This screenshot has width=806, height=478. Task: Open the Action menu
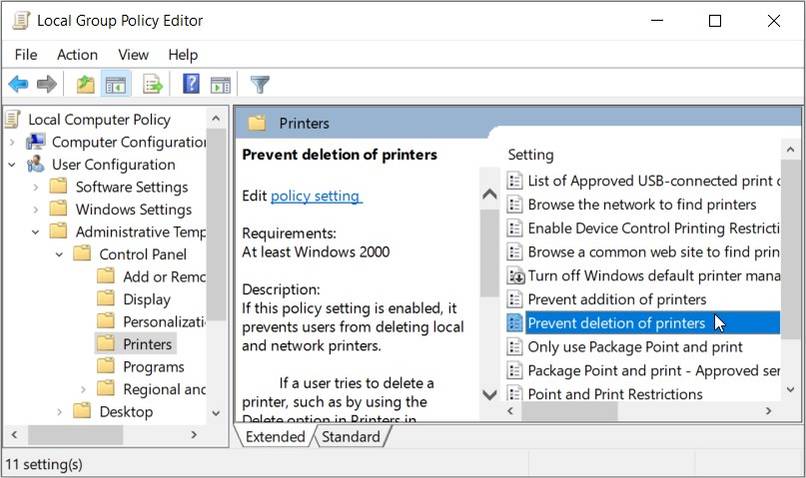pos(77,55)
